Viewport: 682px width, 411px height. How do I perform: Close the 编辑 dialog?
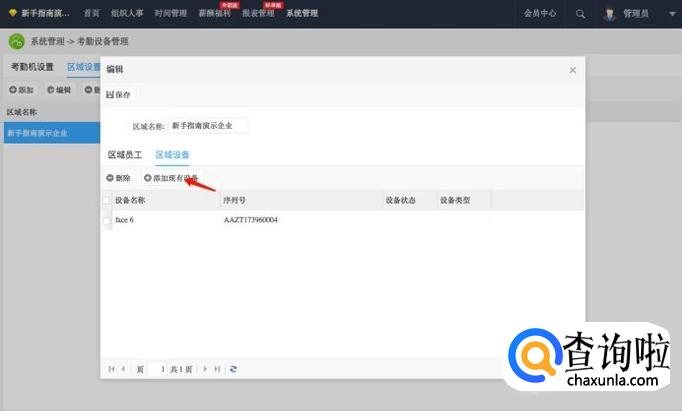pyautogui.click(x=572, y=70)
